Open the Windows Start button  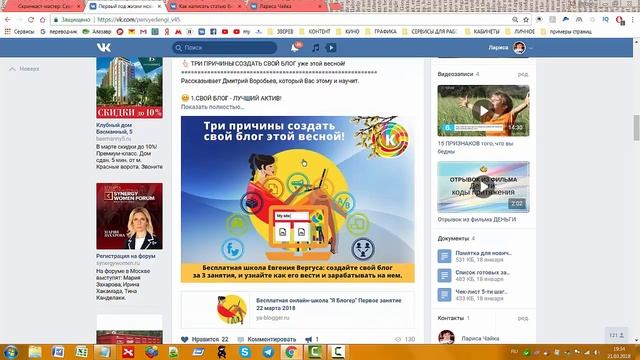point(10,352)
